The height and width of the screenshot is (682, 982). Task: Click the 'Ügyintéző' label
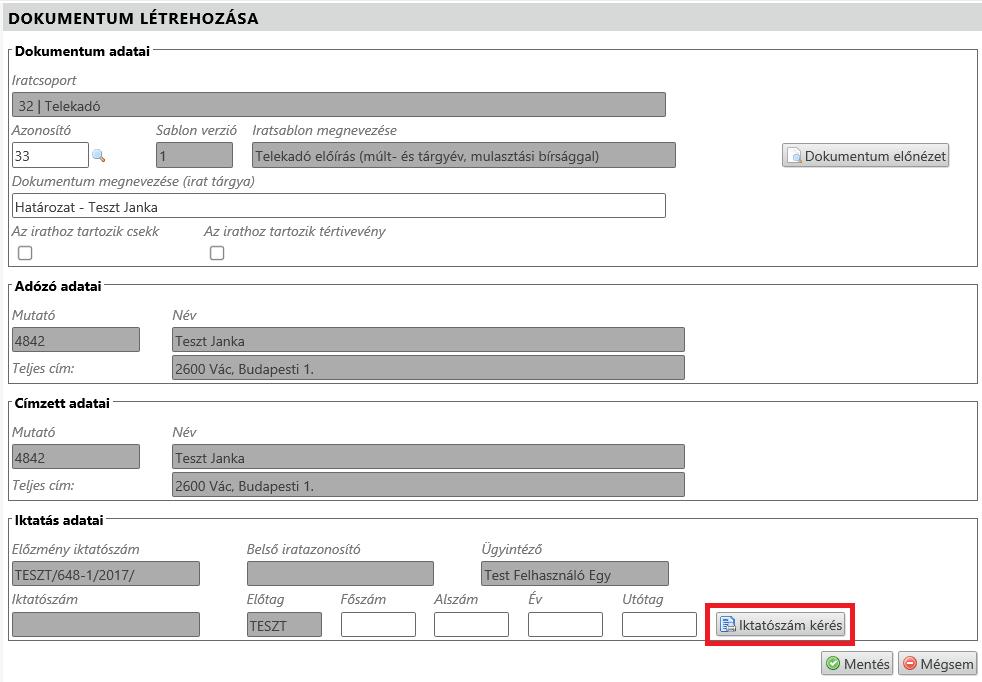(512, 549)
